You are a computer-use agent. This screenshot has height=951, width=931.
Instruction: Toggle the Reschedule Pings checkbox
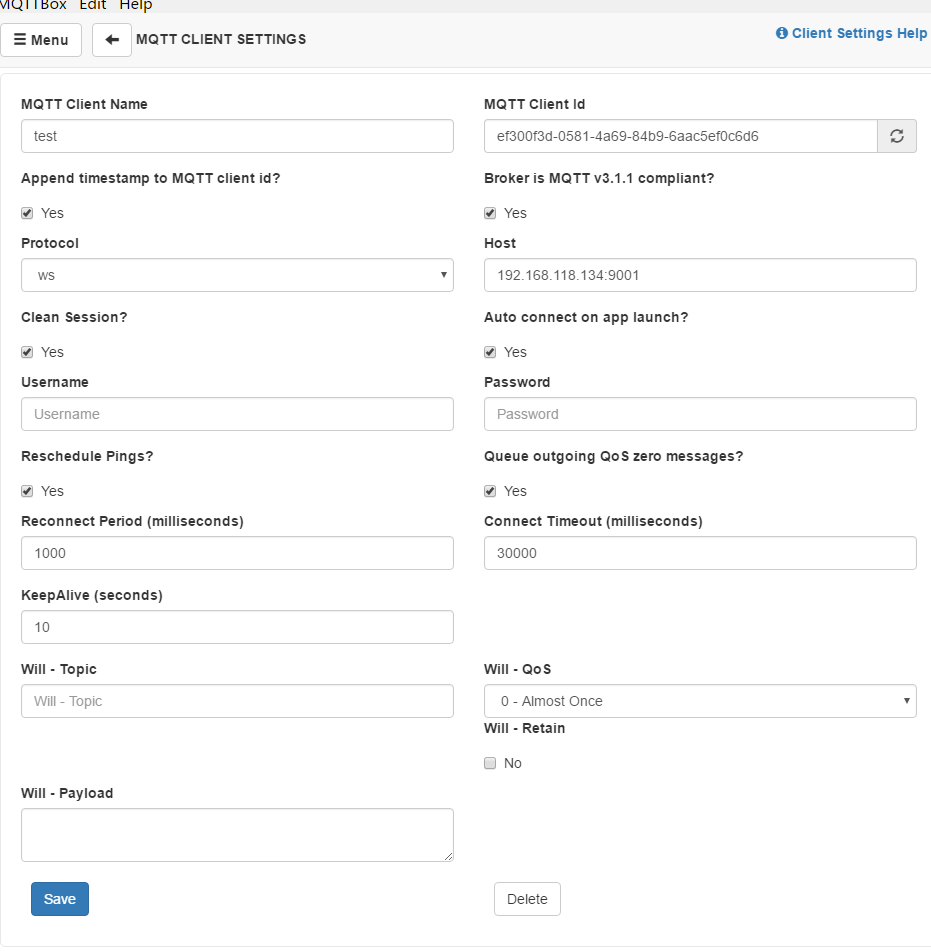coord(27,491)
